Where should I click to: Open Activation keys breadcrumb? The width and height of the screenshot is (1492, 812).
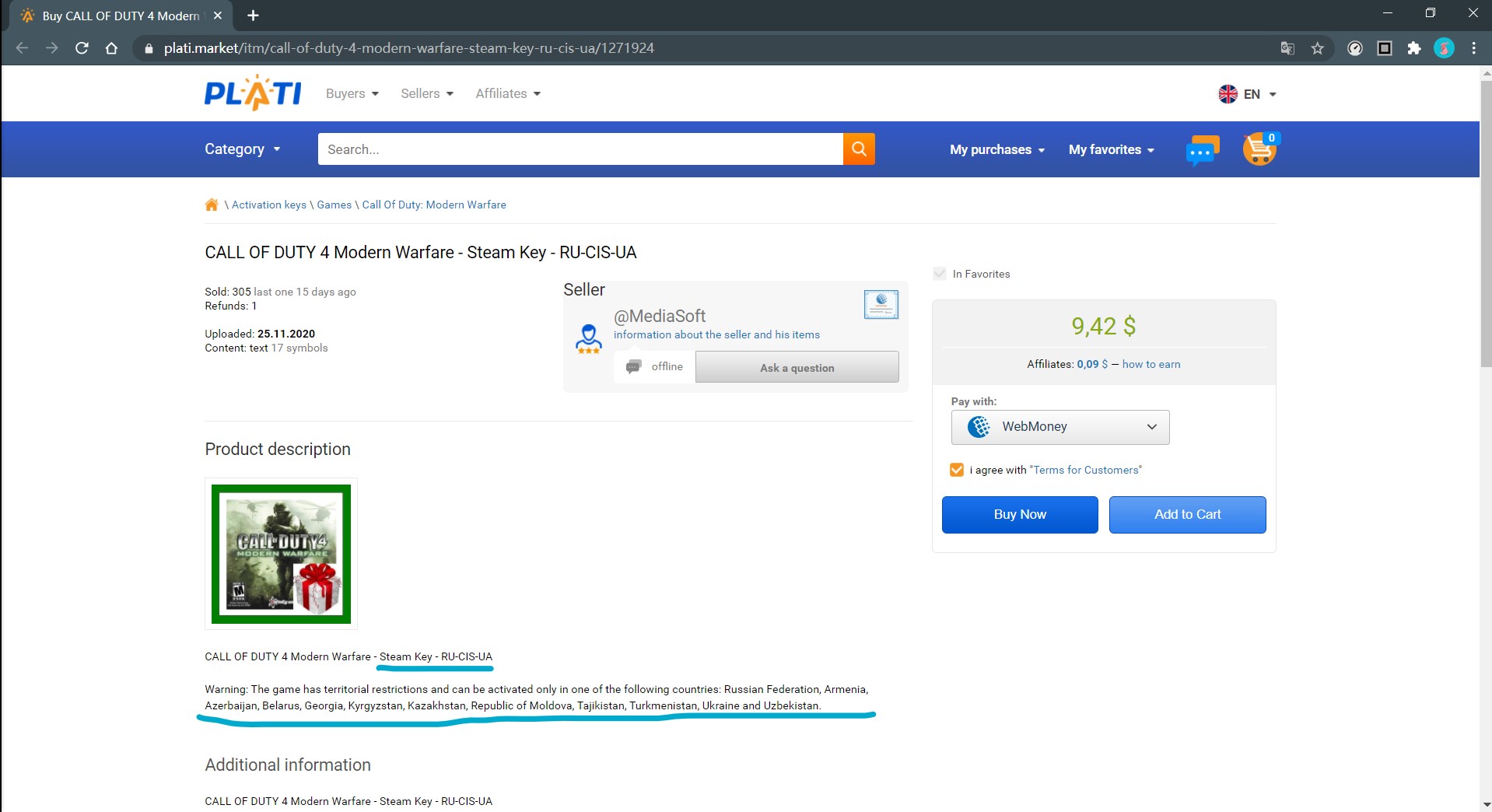(x=268, y=205)
